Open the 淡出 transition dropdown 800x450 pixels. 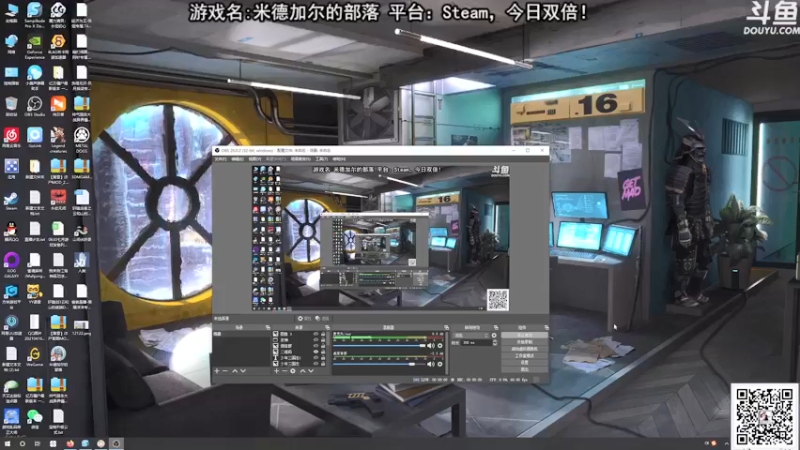click(x=471, y=335)
